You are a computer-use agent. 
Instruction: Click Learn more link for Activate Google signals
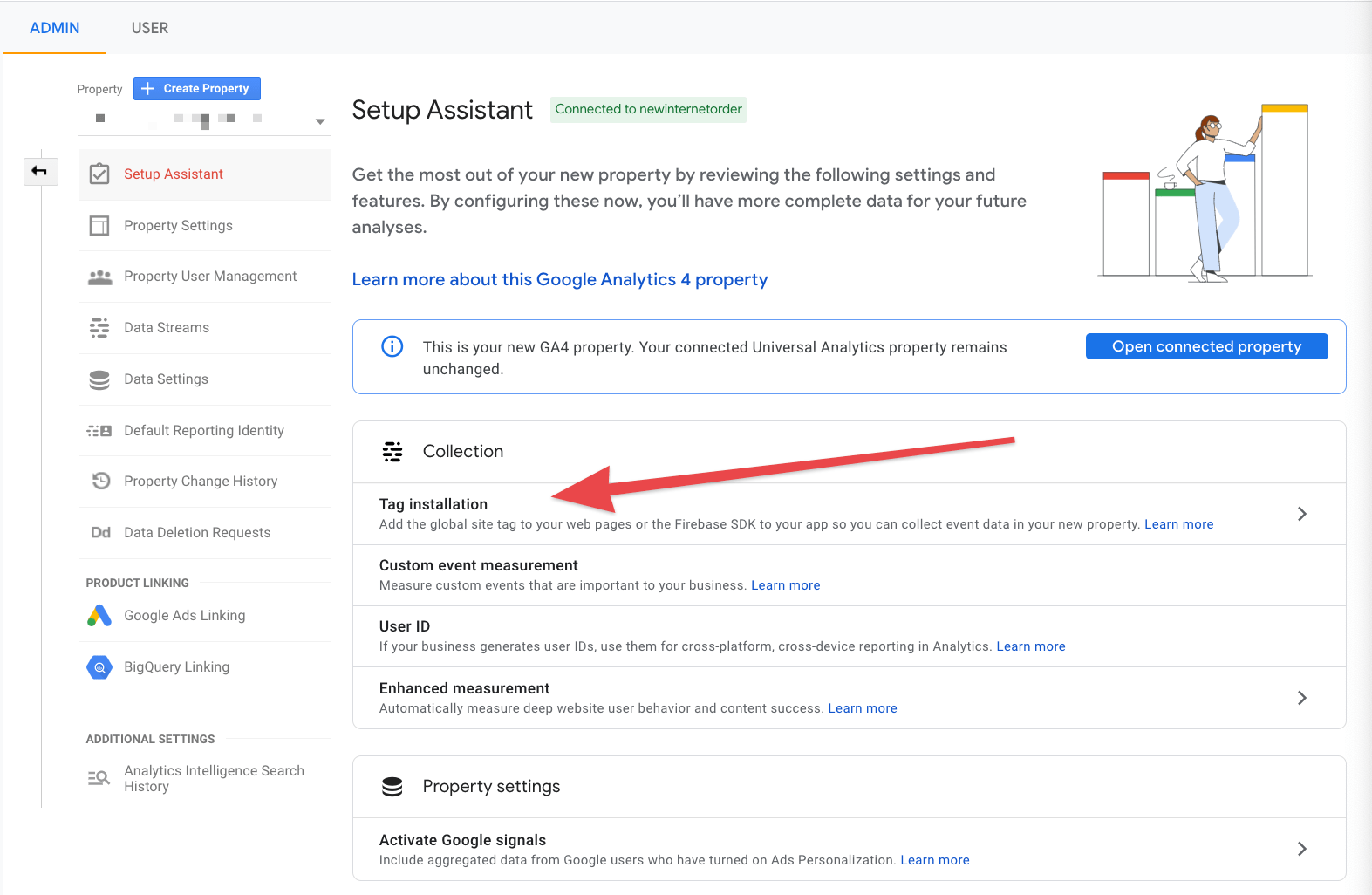point(935,860)
